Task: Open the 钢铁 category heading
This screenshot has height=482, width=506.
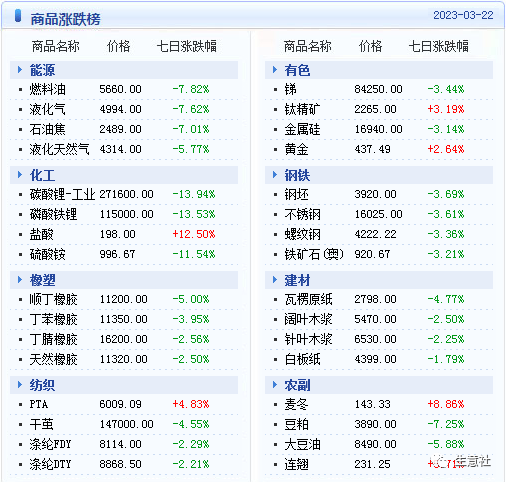Action: [297, 175]
